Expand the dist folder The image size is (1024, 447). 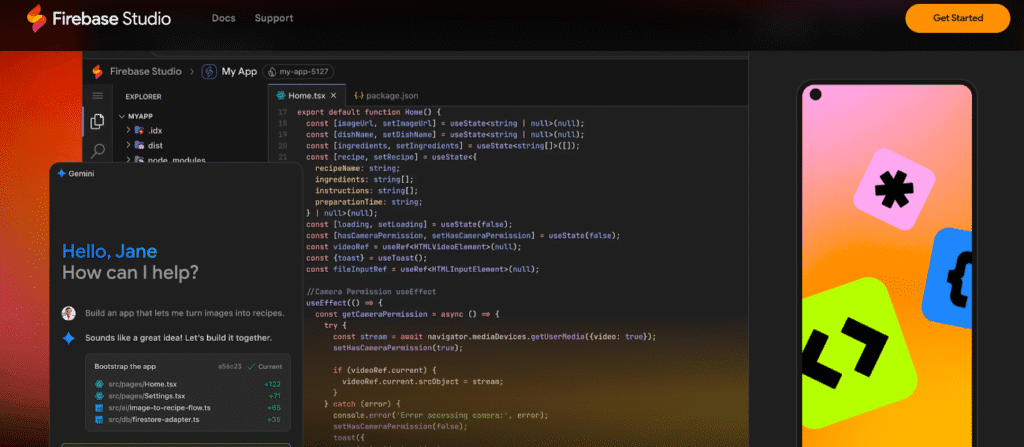pyautogui.click(x=128, y=145)
